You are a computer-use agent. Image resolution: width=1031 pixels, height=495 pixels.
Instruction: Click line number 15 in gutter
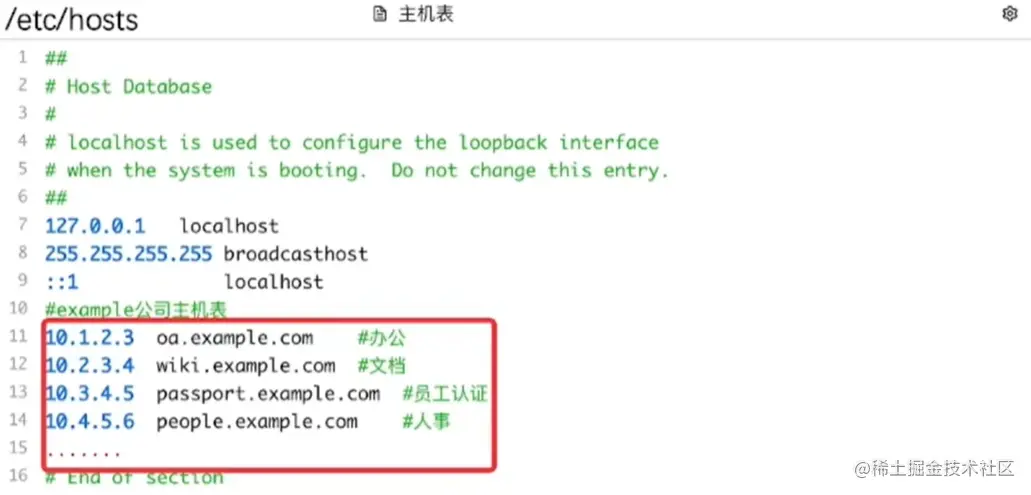[x=18, y=448]
